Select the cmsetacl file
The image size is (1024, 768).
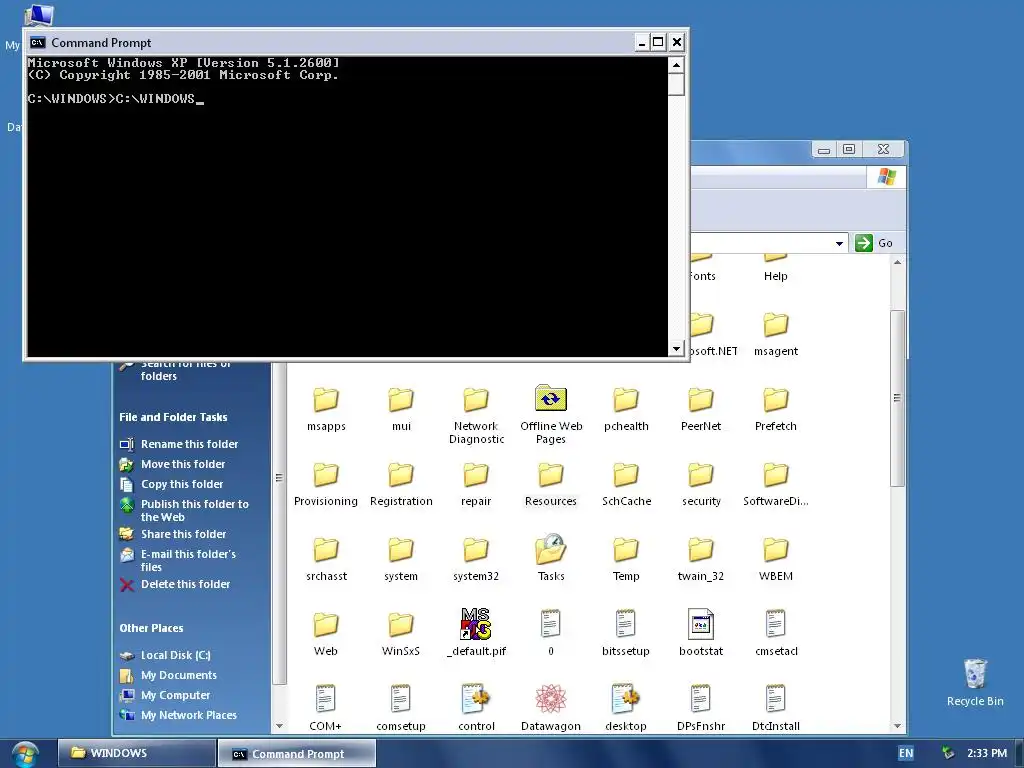(x=776, y=633)
